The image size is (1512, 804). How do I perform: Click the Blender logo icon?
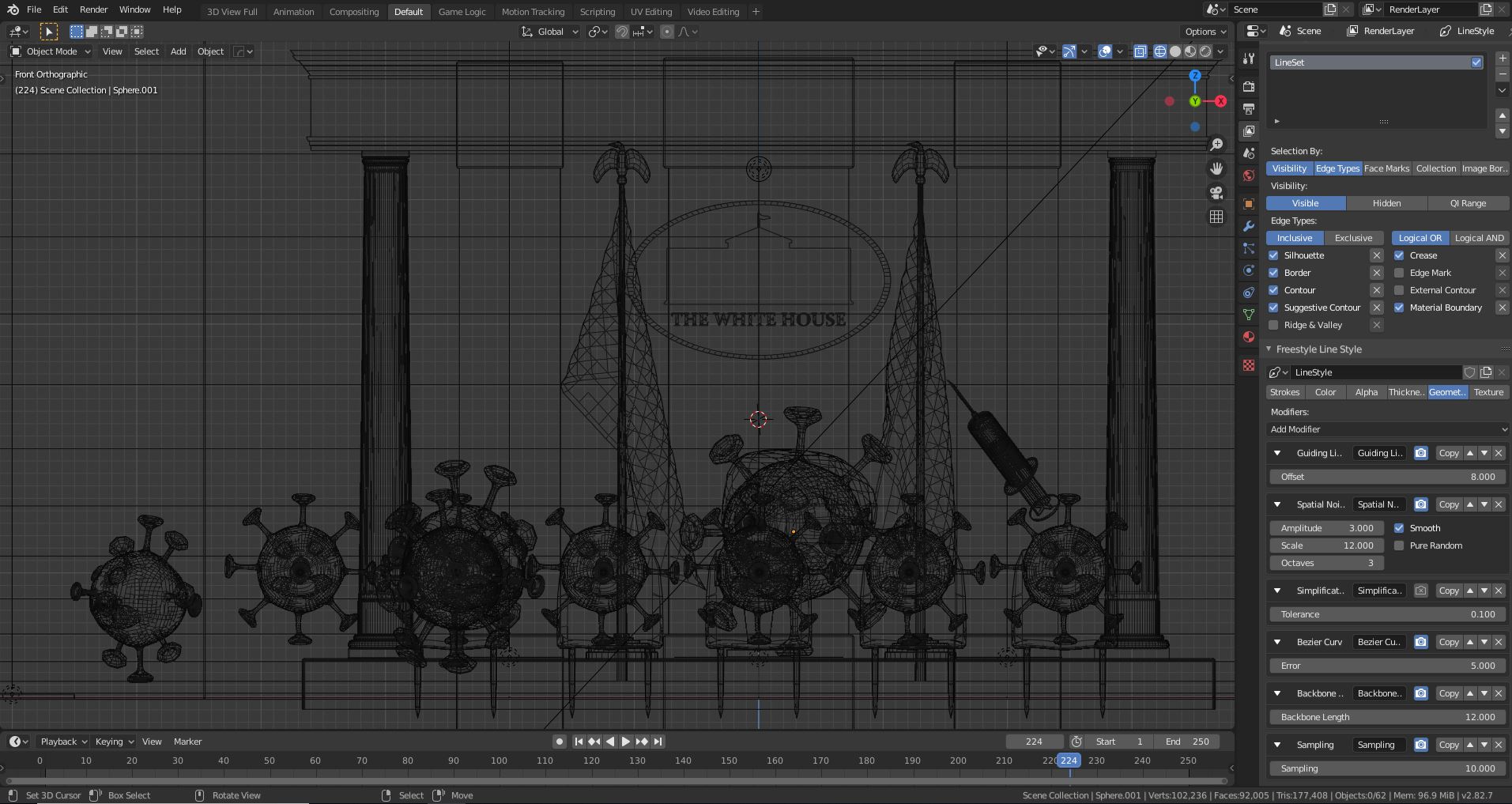tap(13, 9)
